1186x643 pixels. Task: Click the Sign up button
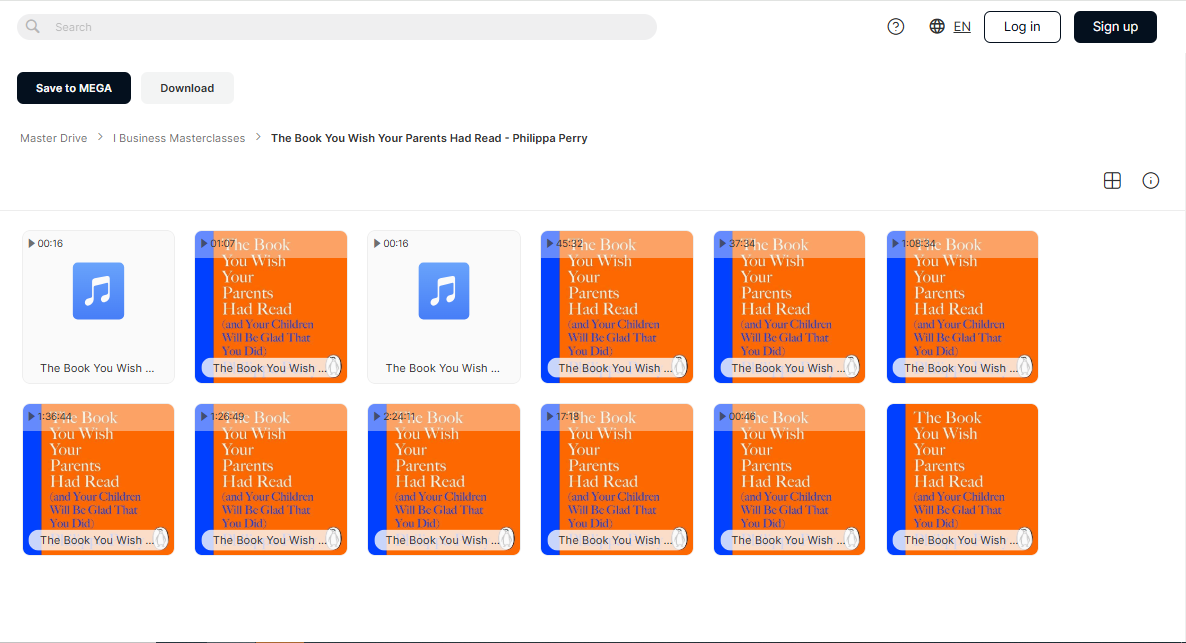pos(1115,26)
